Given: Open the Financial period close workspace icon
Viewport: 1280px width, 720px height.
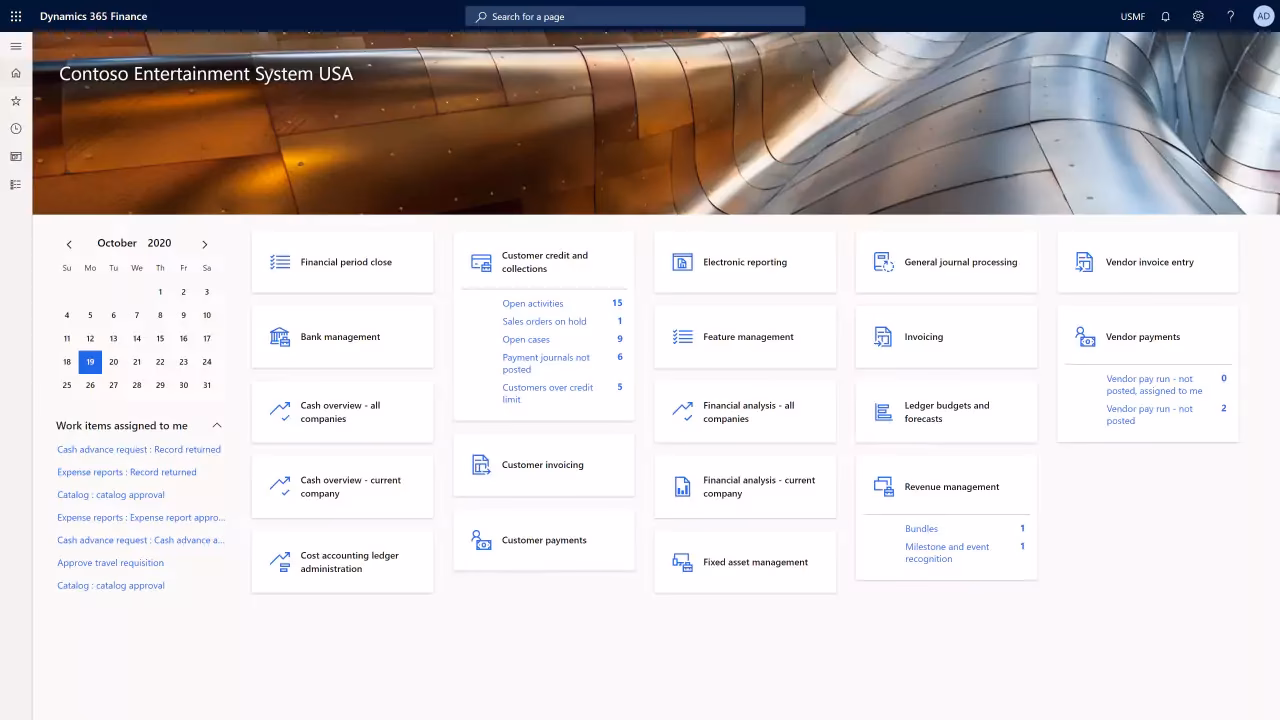Looking at the screenshot, I should (282, 261).
